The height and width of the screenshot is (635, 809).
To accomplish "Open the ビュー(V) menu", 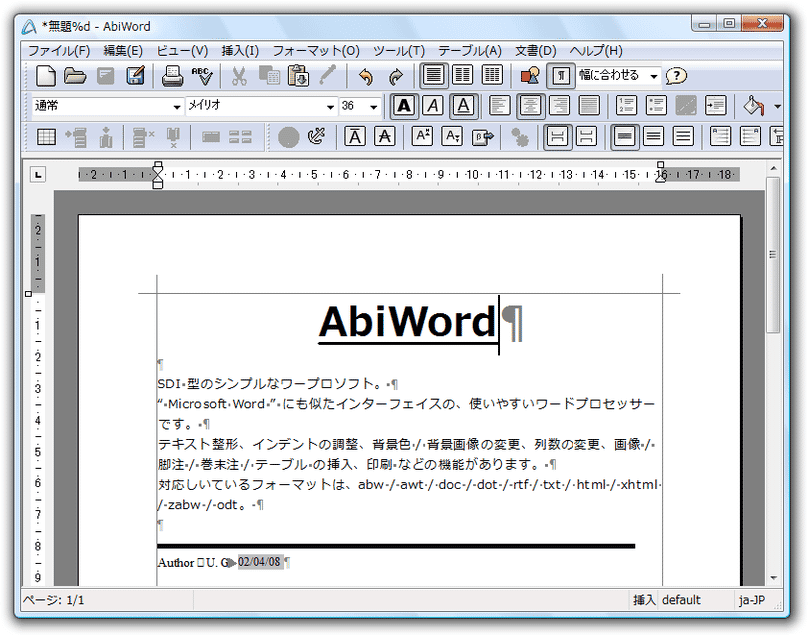I will (x=182, y=51).
